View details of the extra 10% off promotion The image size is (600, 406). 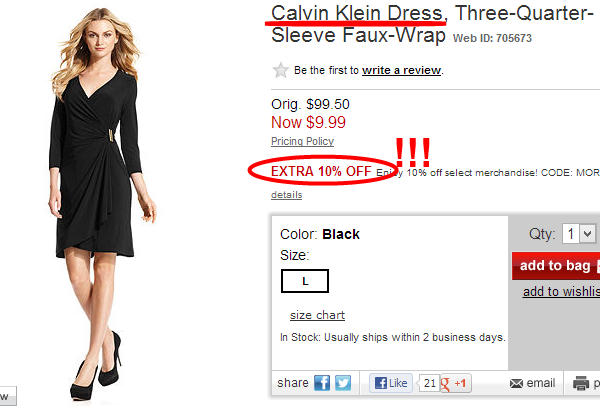click(x=287, y=195)
